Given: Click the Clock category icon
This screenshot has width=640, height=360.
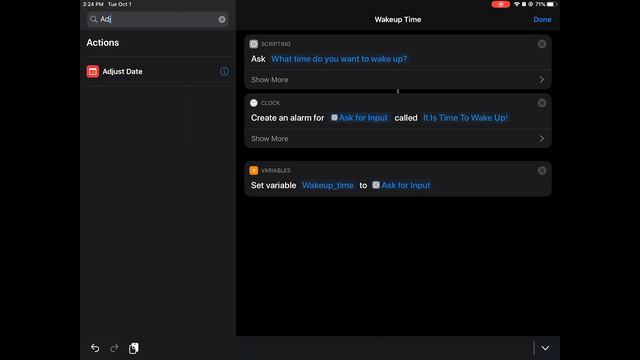Looking at the screenshot, I should tap(253, 103).
